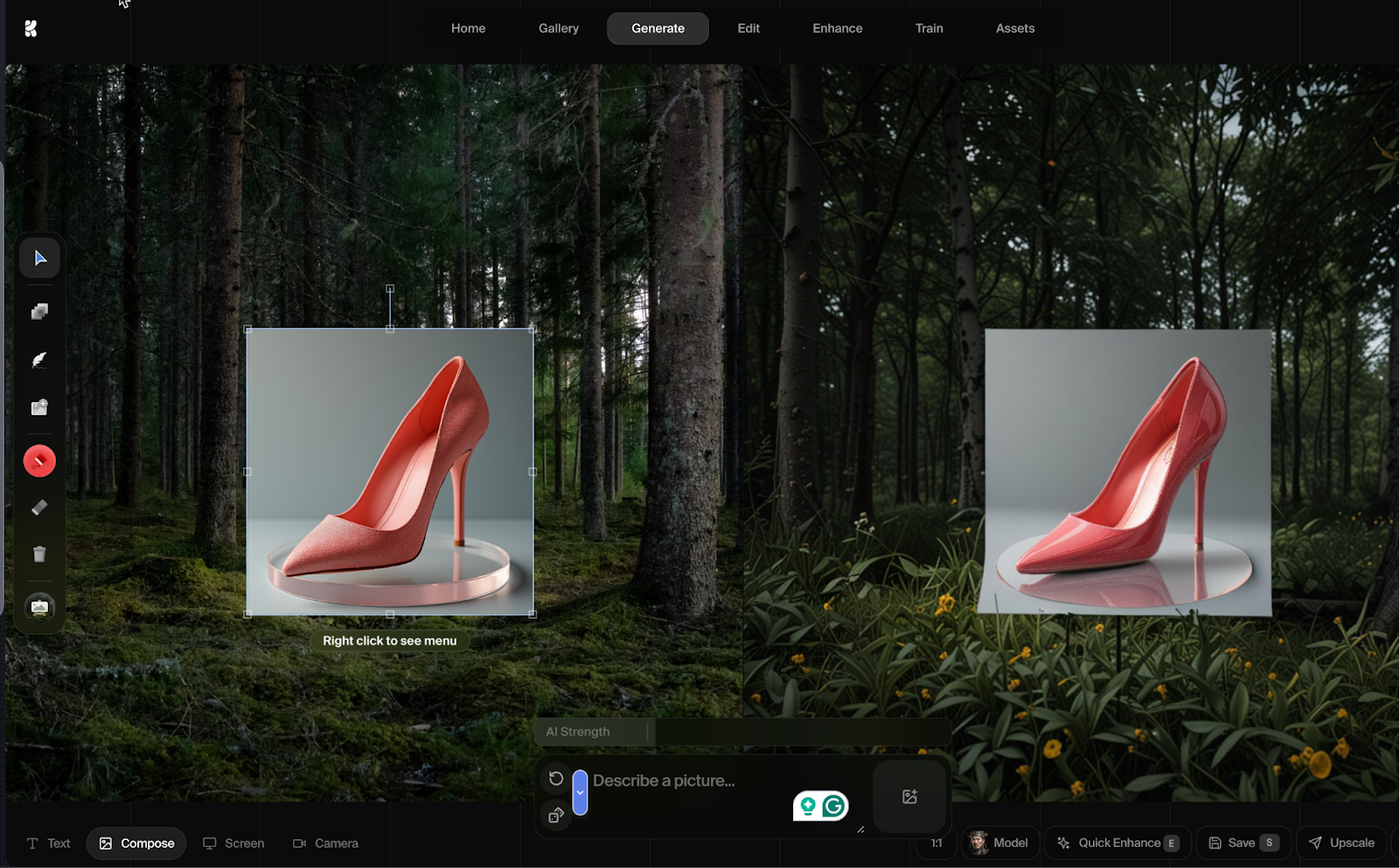Viewport: 1399px width, 868px height.
Task: Click the reset prompt circular arrow icon
Action: (x=556, y=778)
